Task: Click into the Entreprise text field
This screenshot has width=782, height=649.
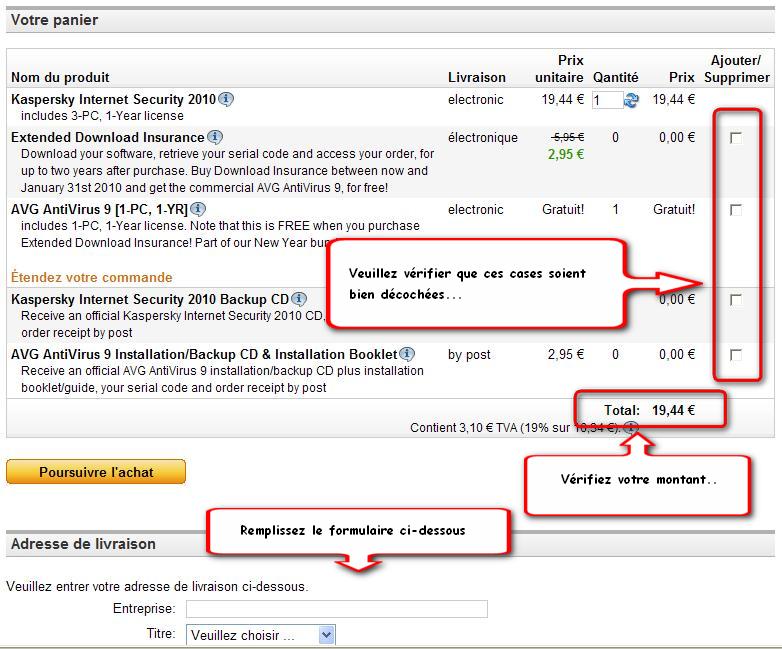Action: 337,609
